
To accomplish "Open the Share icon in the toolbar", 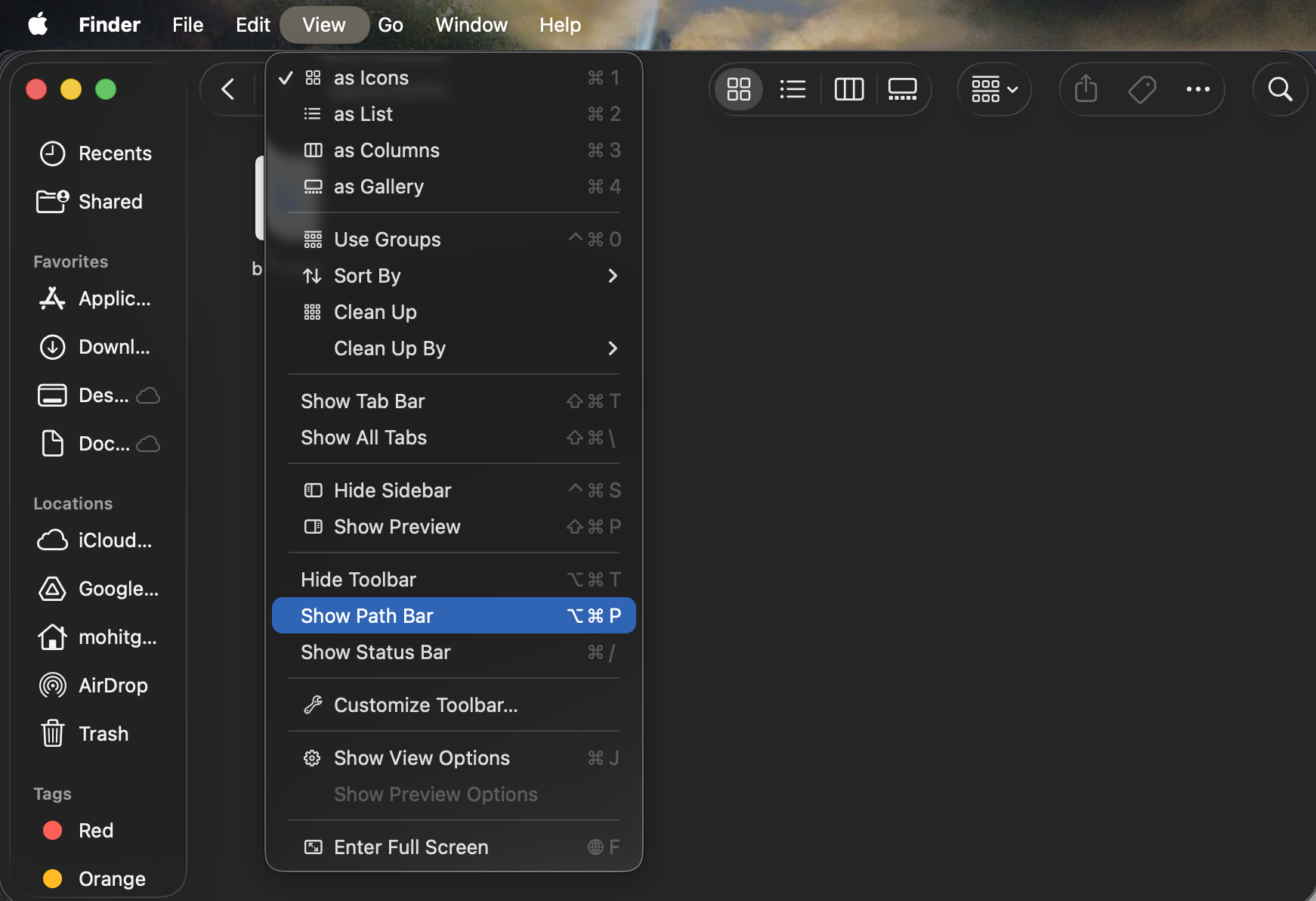I will click(x=1086, y=89).
